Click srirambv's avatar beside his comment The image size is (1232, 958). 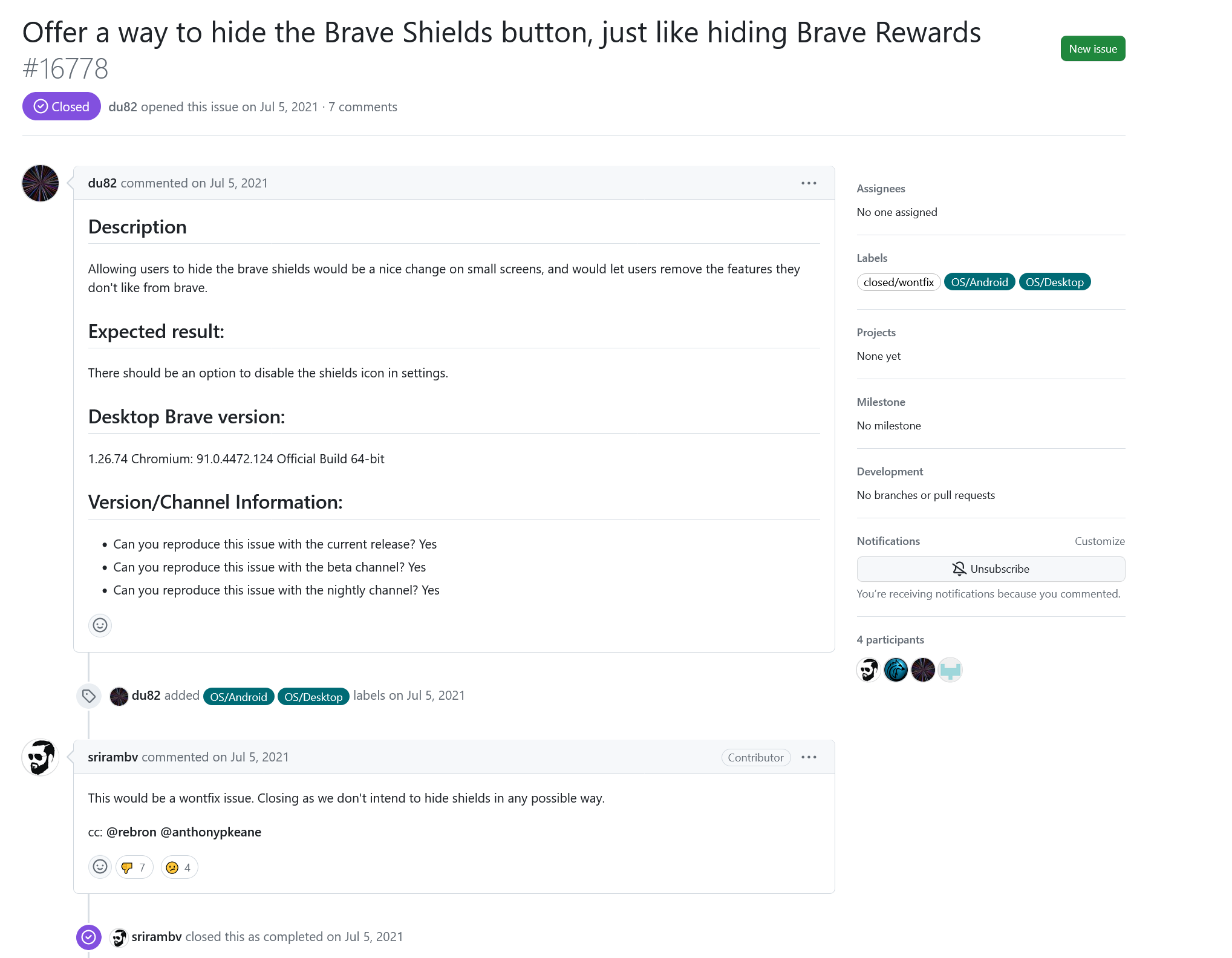click(39, 757)
